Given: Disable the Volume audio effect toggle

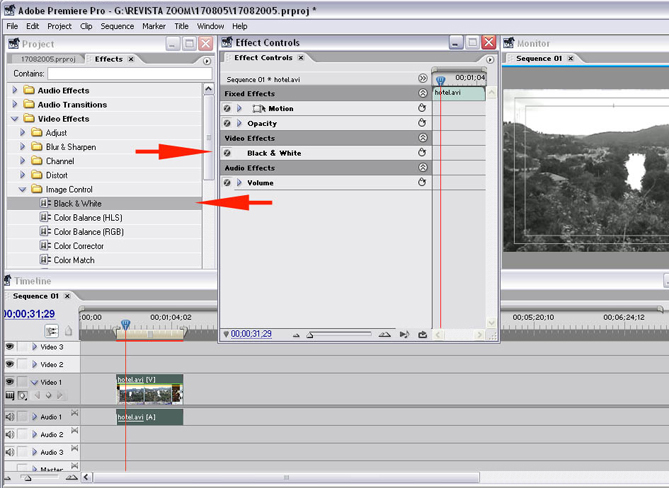Looking at the screenshot, I should (x=227, y=183).
